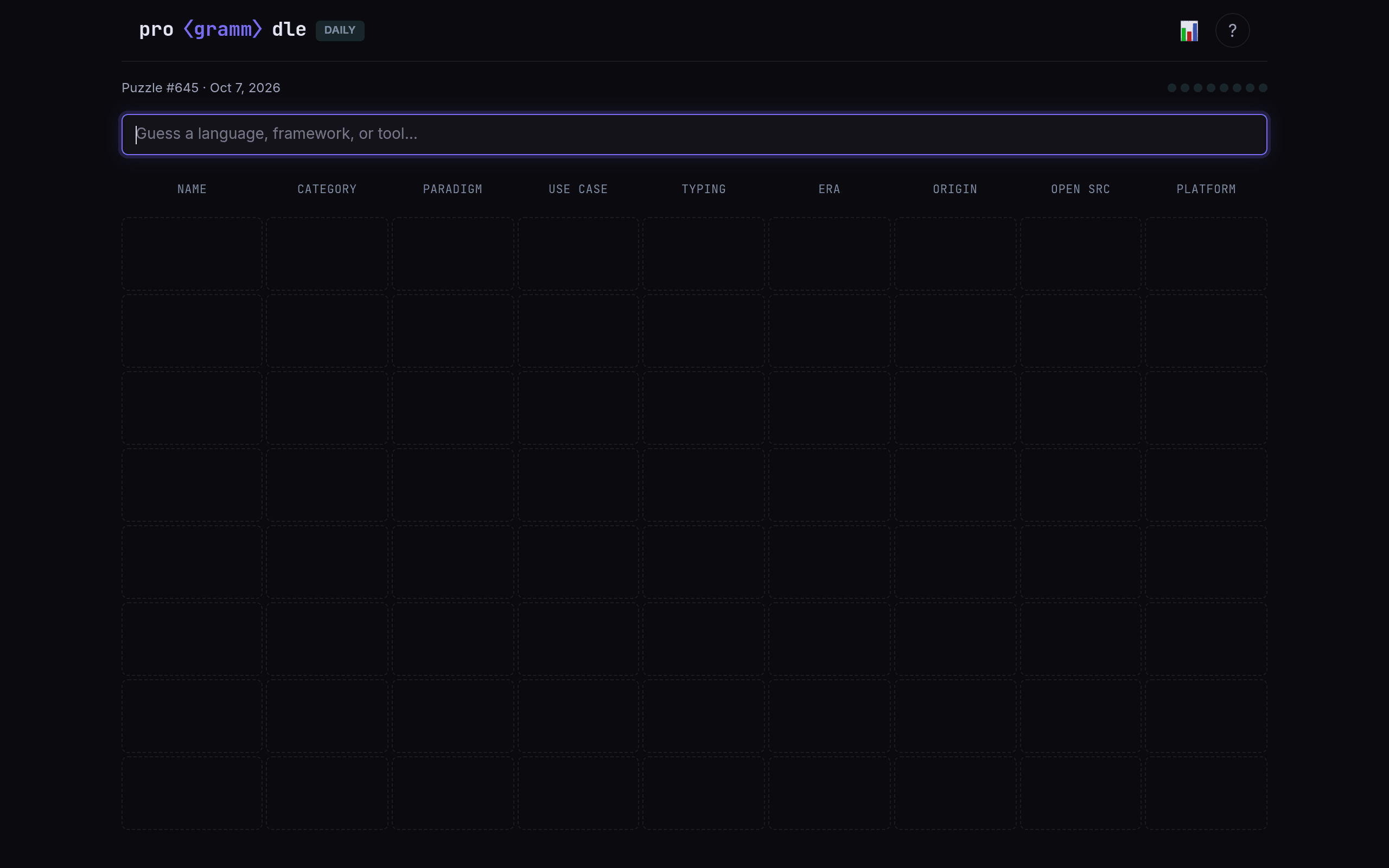The width and height of the screenshot is (1389, 868).
Task: Click the PARADIGM column header
Action: point(453,189)
